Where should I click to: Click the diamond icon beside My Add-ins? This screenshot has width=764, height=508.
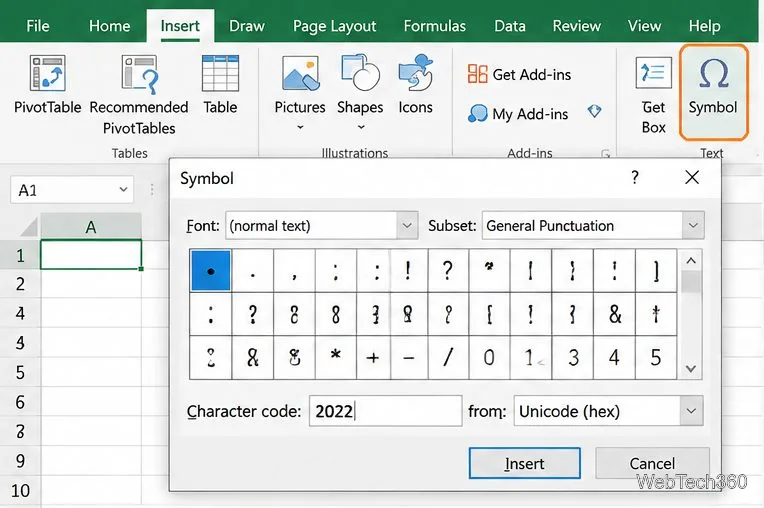[594, 112]
